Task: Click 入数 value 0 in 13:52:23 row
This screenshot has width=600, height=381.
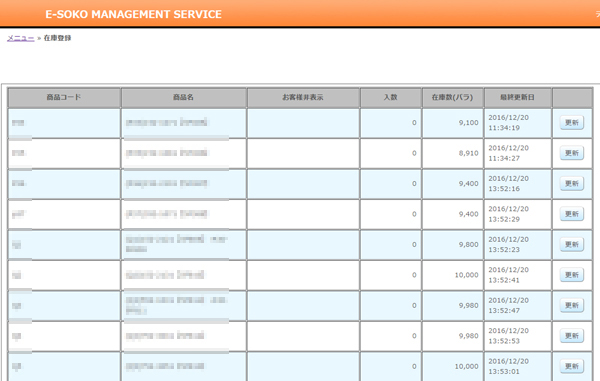Action: pos(414,244)
